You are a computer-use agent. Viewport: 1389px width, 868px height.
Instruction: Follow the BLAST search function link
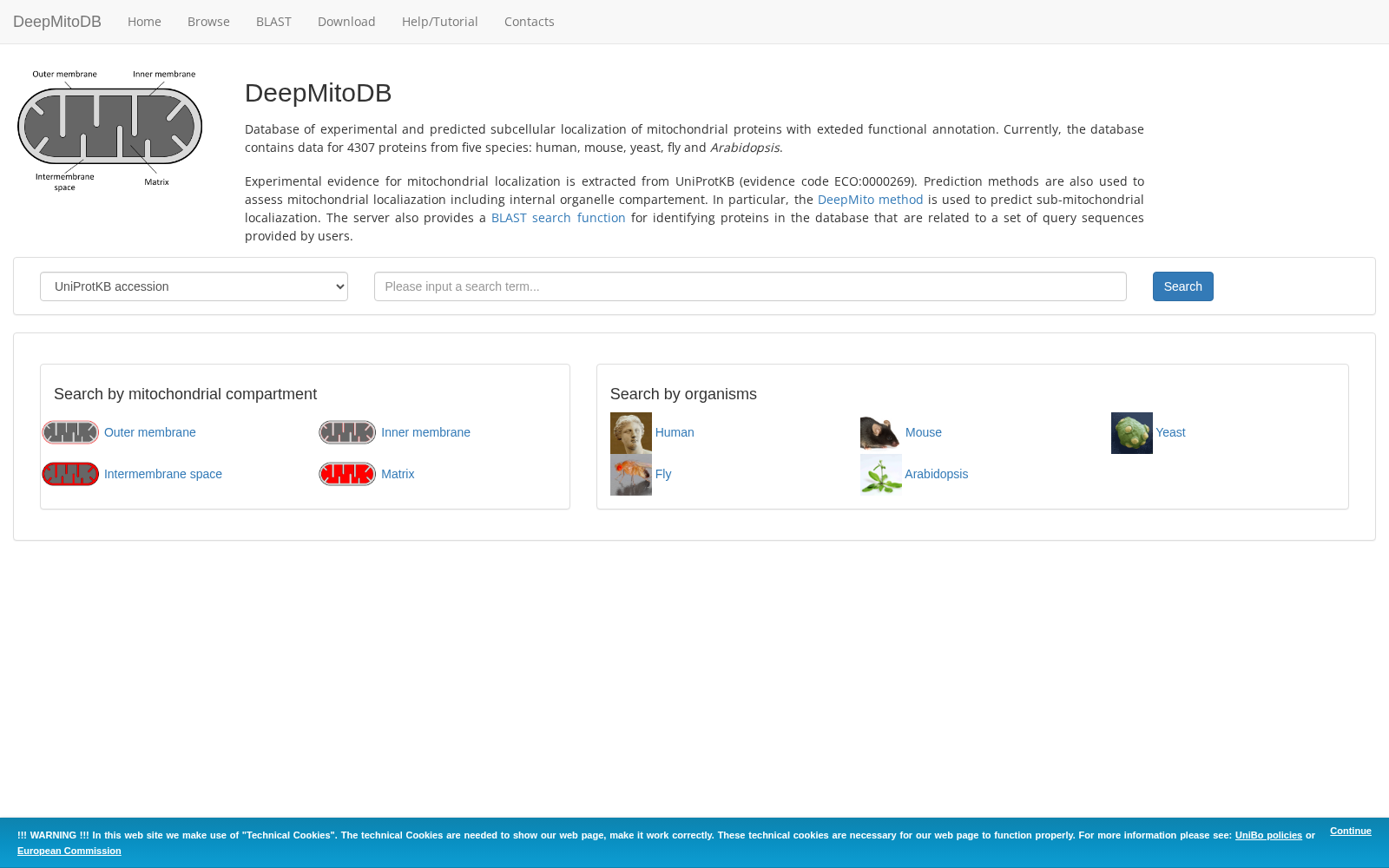tap(558, 218)
